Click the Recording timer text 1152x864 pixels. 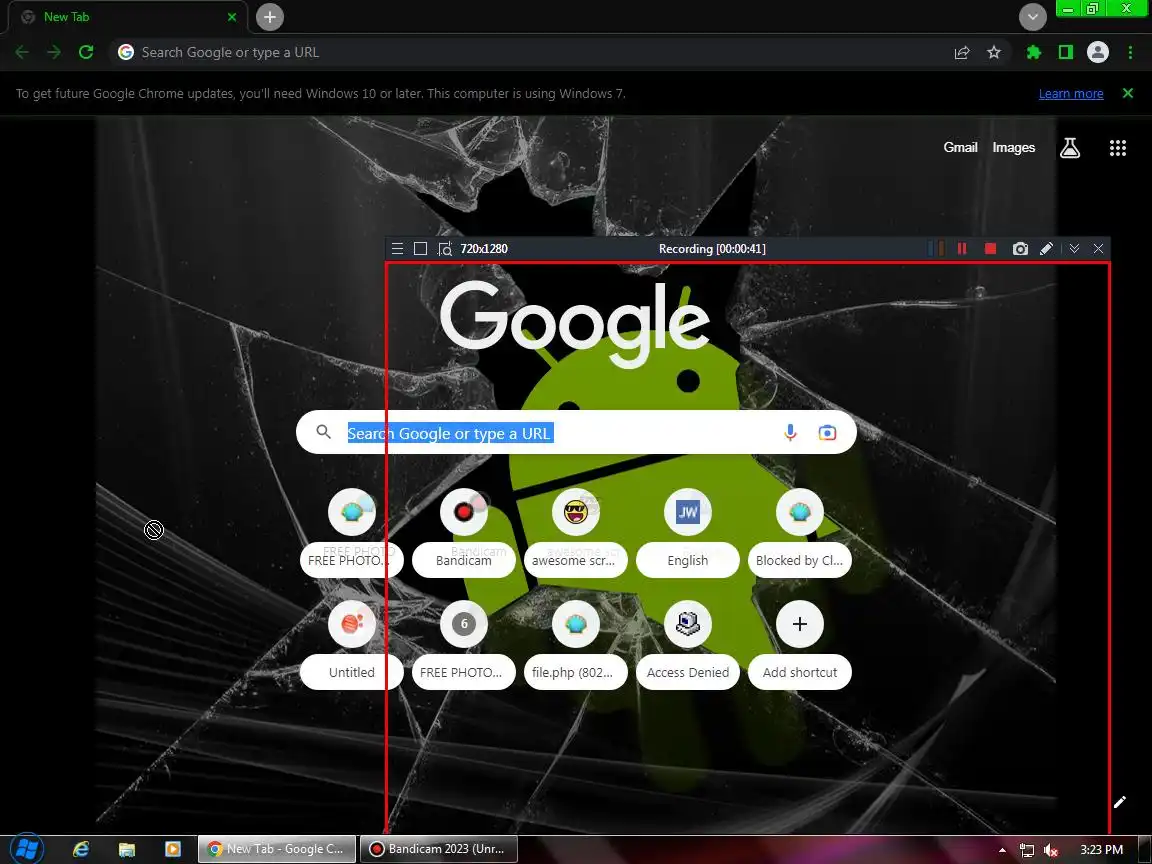point(712,248)
